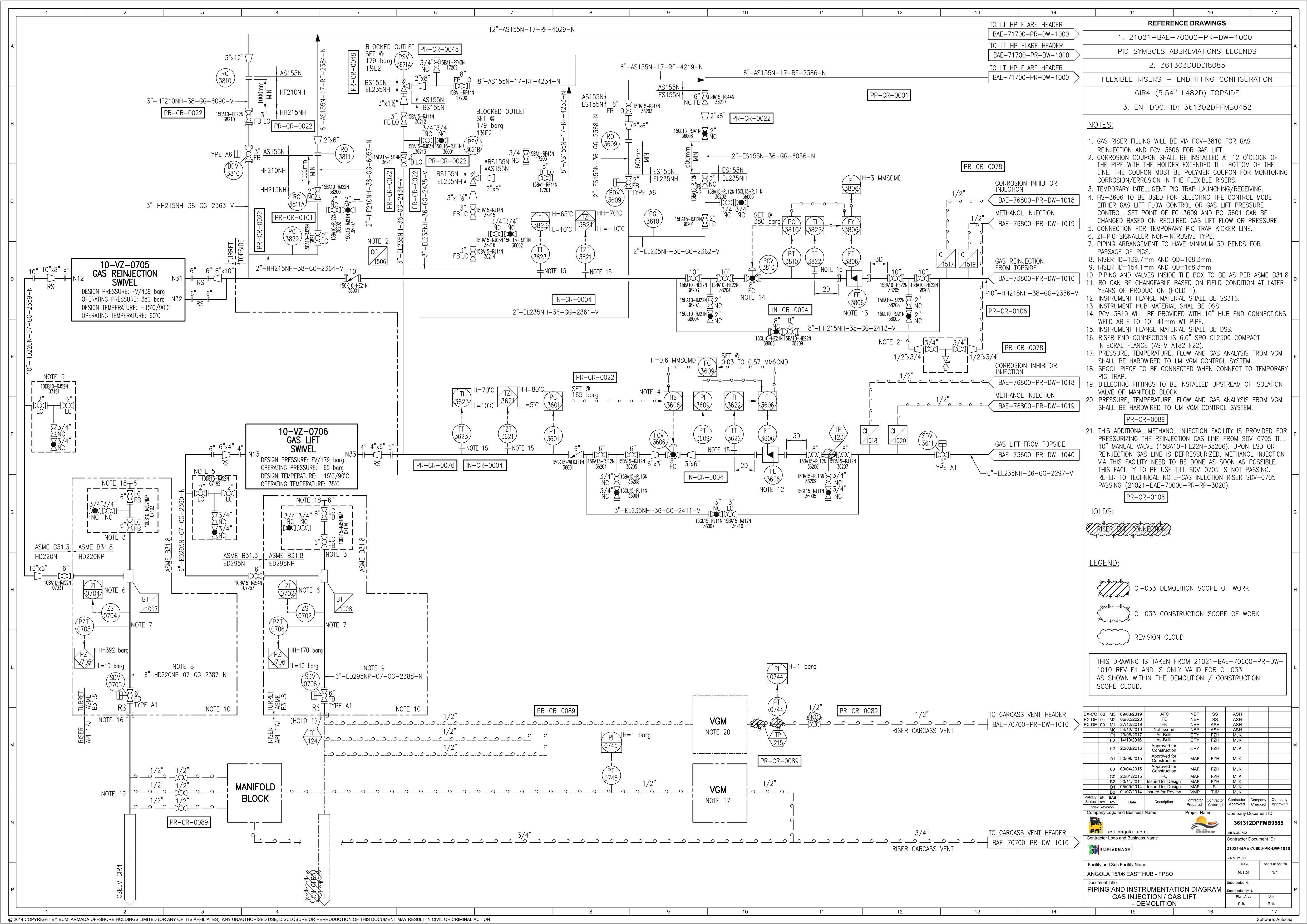Screen dimensions: 1307x924
Task: Click the MANIFOLD BLOCK box
Action: pos(255,793)
